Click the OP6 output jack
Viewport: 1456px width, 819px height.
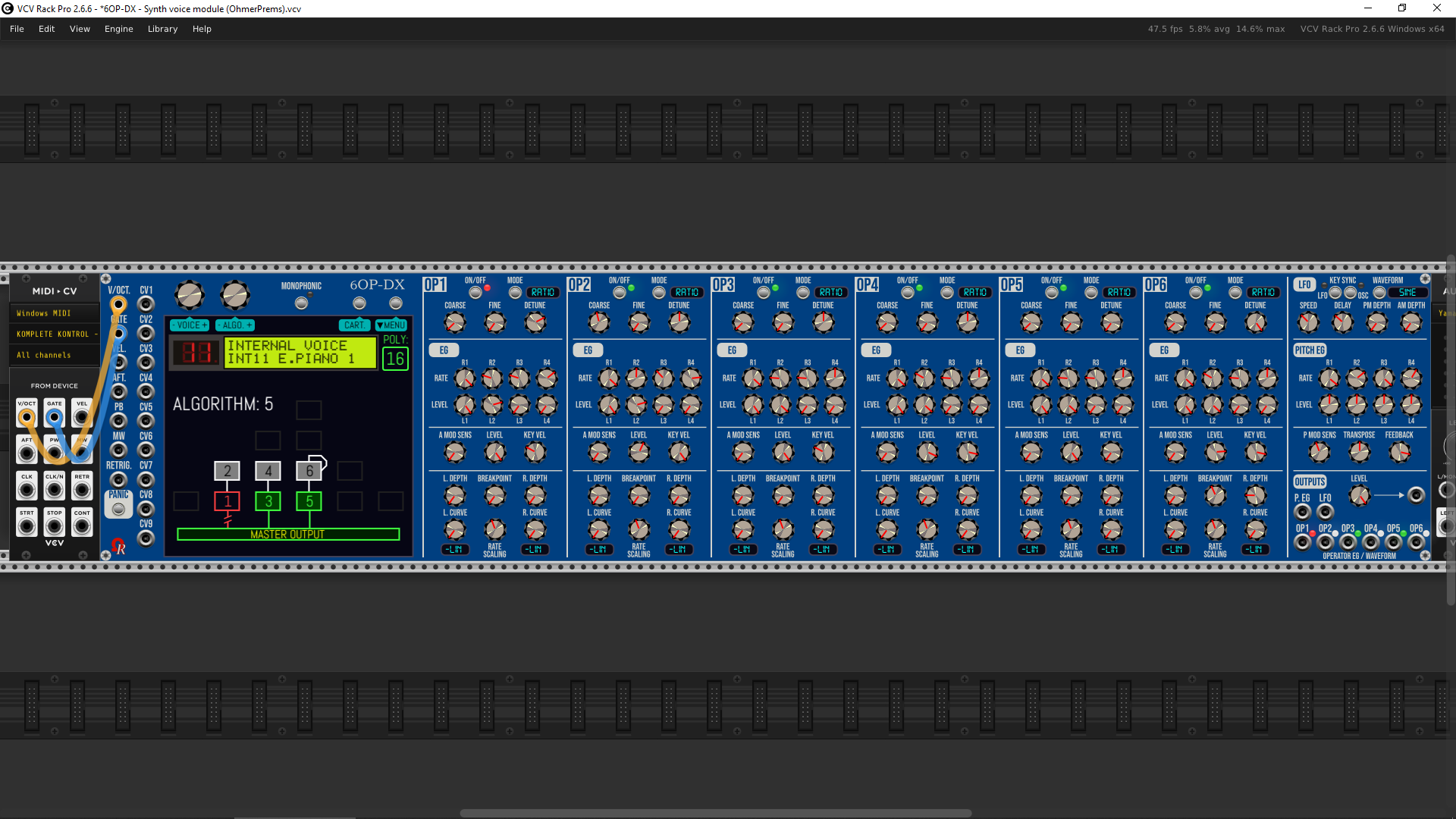[1416, 542]
